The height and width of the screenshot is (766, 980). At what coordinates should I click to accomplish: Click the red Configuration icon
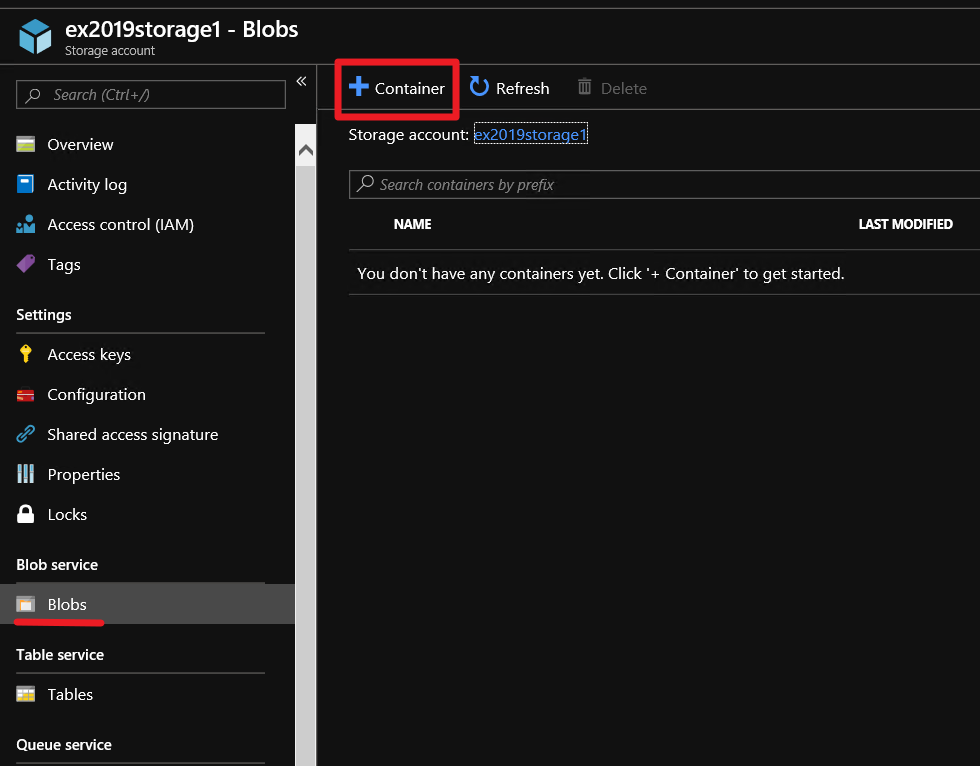(x=26, y=395)
